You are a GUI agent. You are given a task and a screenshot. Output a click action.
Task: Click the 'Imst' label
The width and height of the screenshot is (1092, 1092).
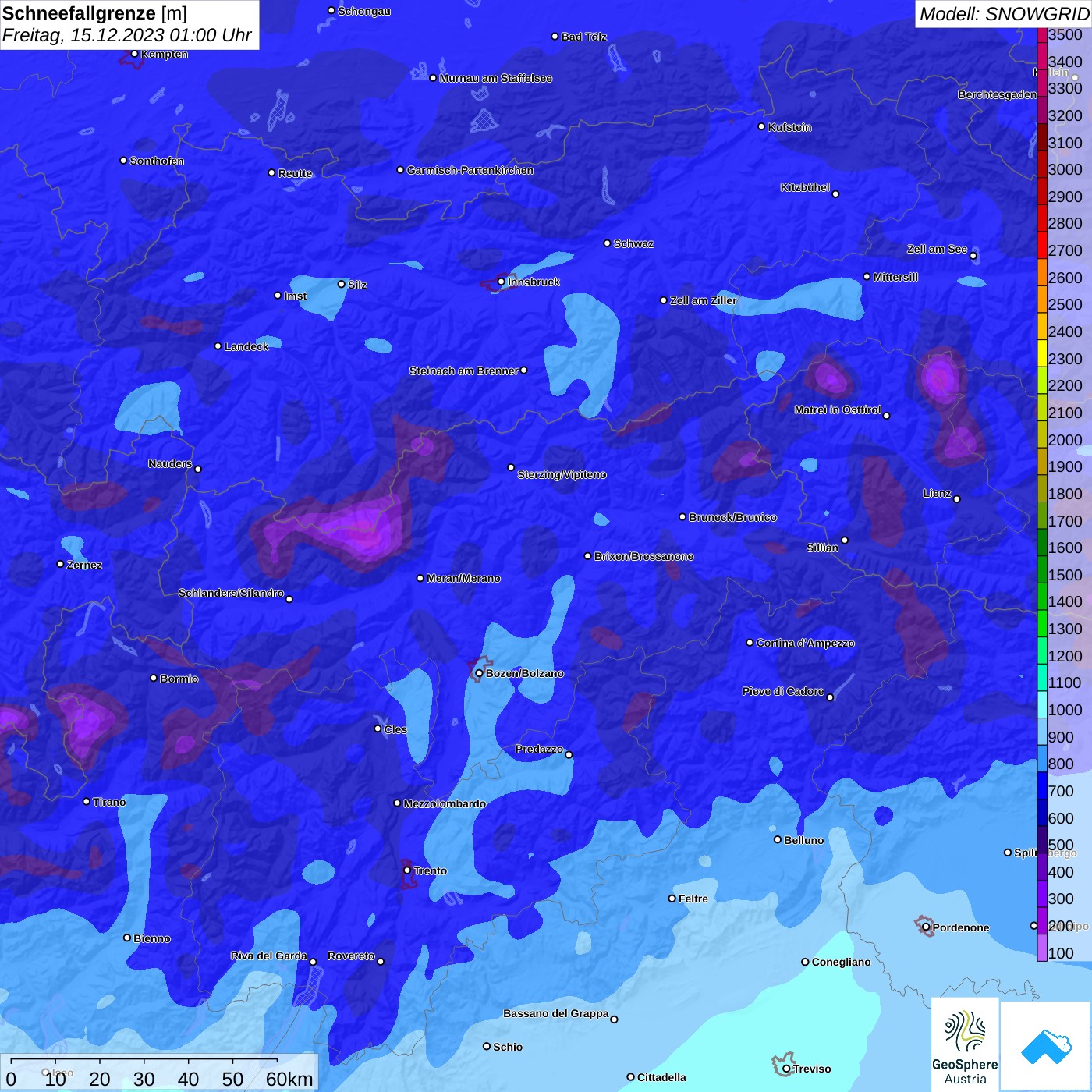click(x=295, y=296)
